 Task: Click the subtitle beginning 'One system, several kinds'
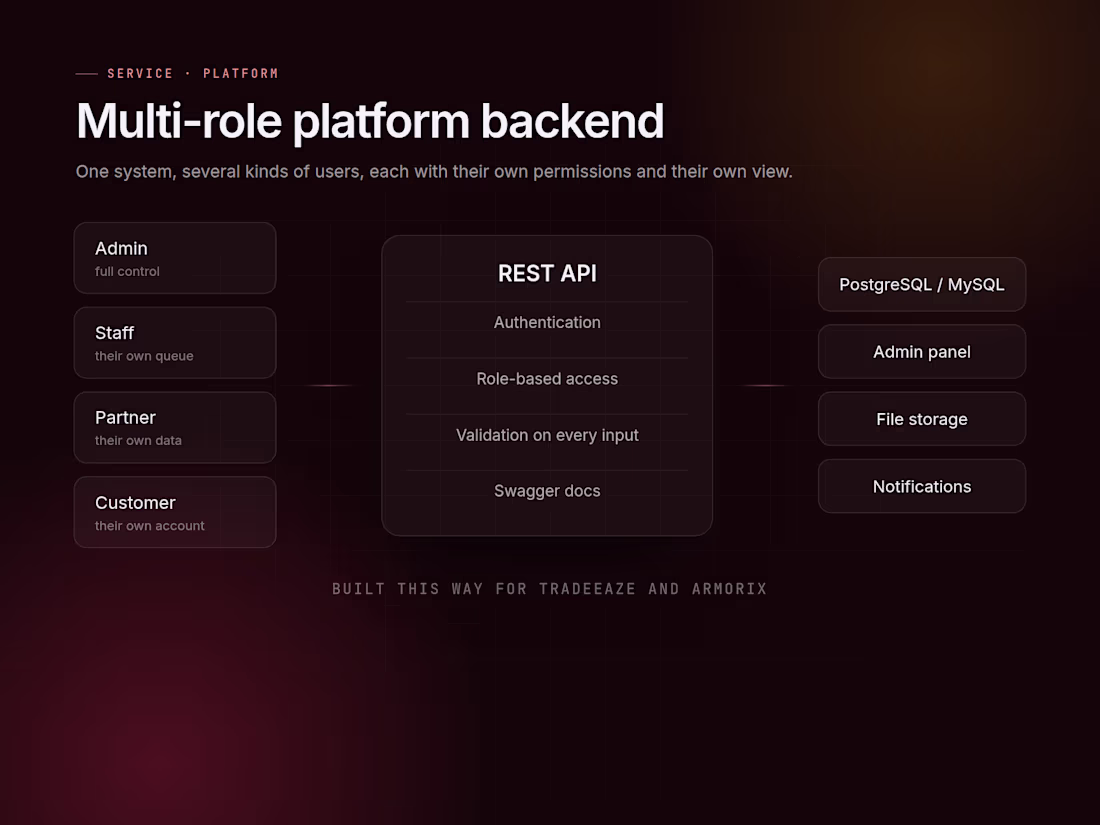434,172
